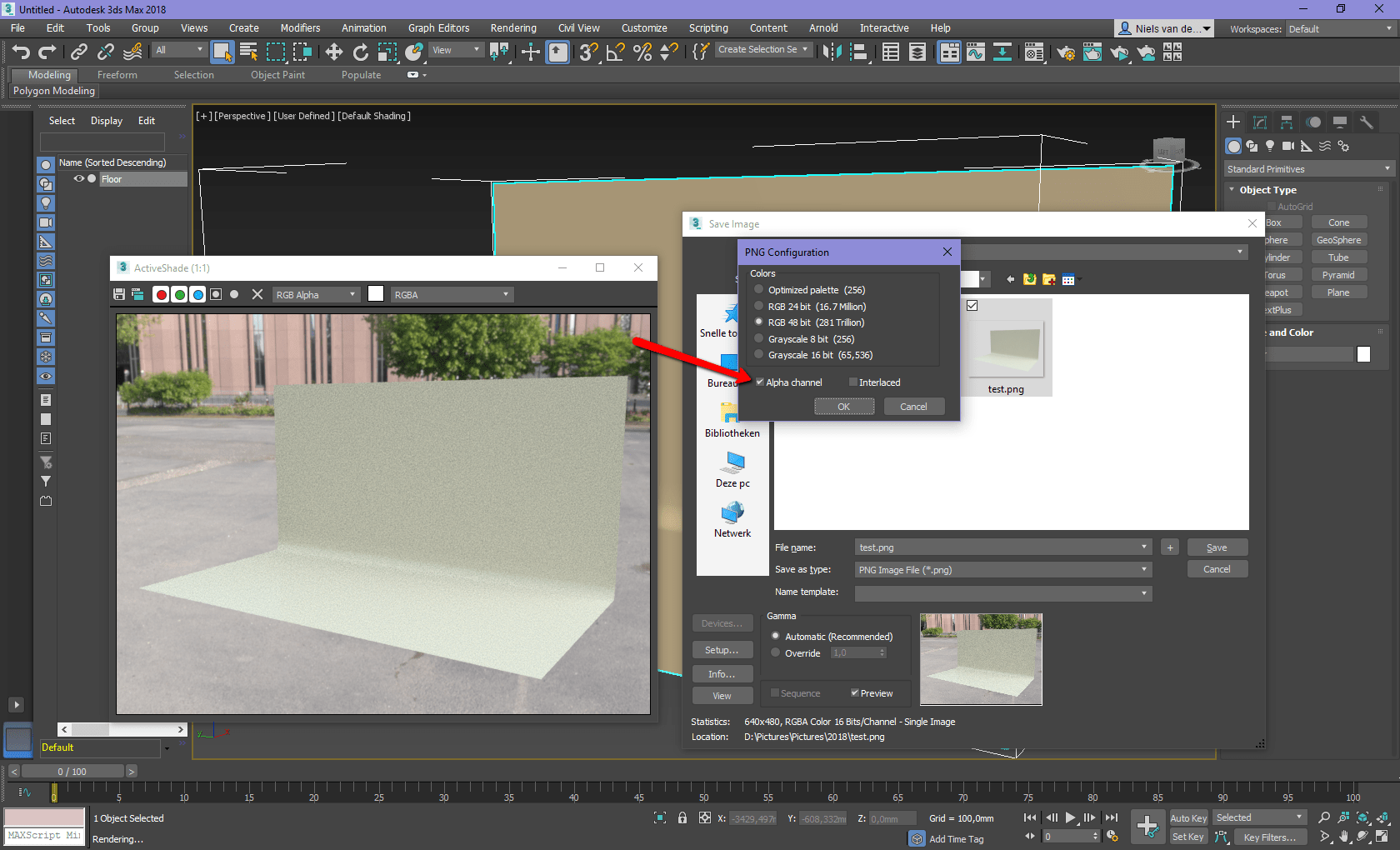Image resolution: width=1400 pixels, height=850 pixels.
Task: Expand the RGB Alpha channel dropdown
Action: pyautogui.click(x=353, y=293)
